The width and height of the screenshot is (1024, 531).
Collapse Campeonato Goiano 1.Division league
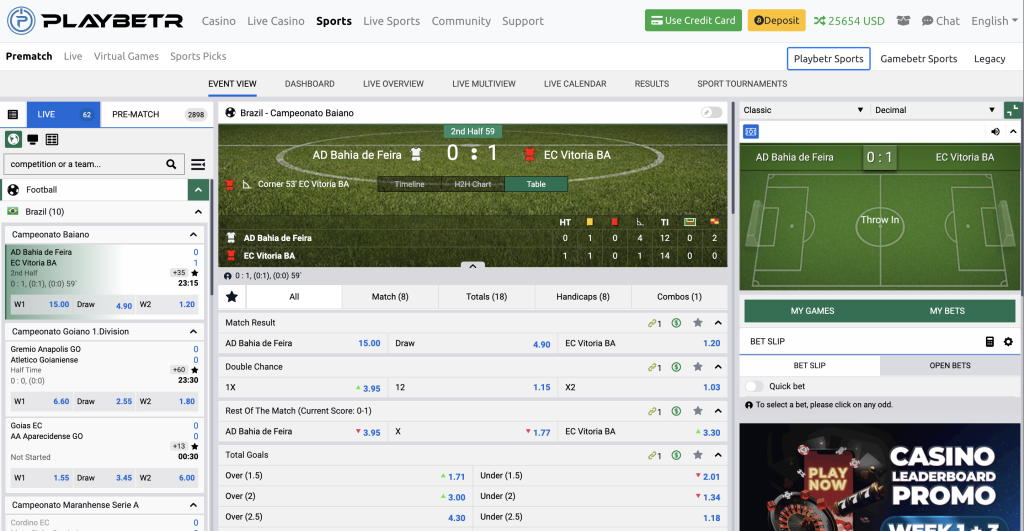coord(193,332)
